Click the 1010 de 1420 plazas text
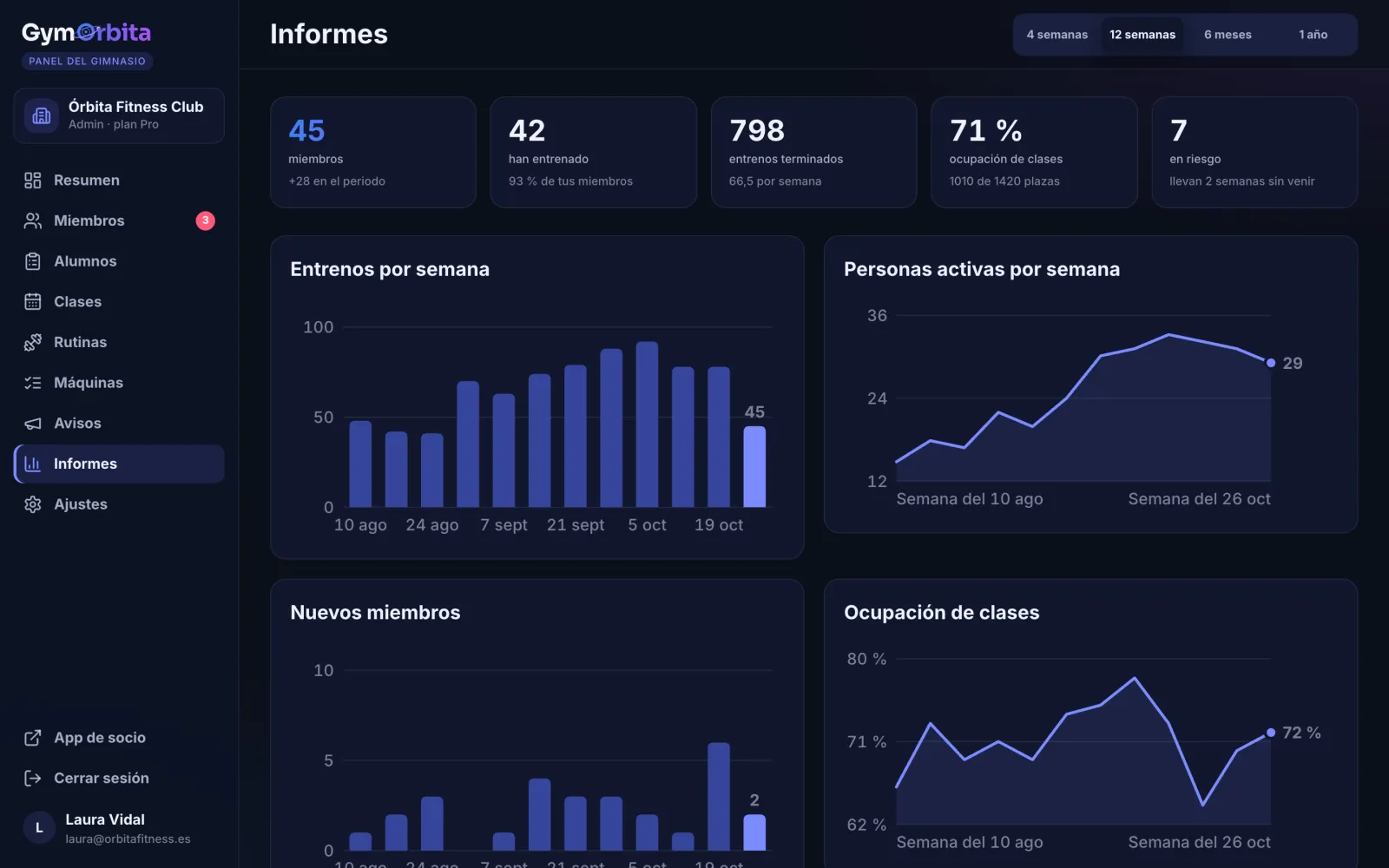 [1004, 181]
